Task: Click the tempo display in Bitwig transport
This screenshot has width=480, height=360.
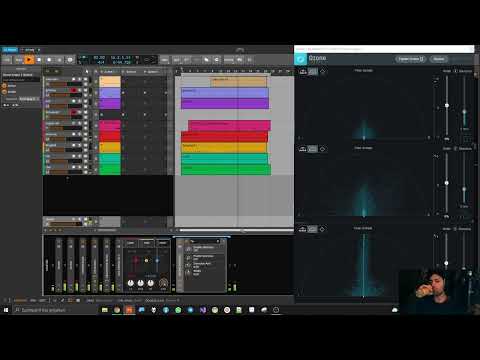Action: click(99, 58)
